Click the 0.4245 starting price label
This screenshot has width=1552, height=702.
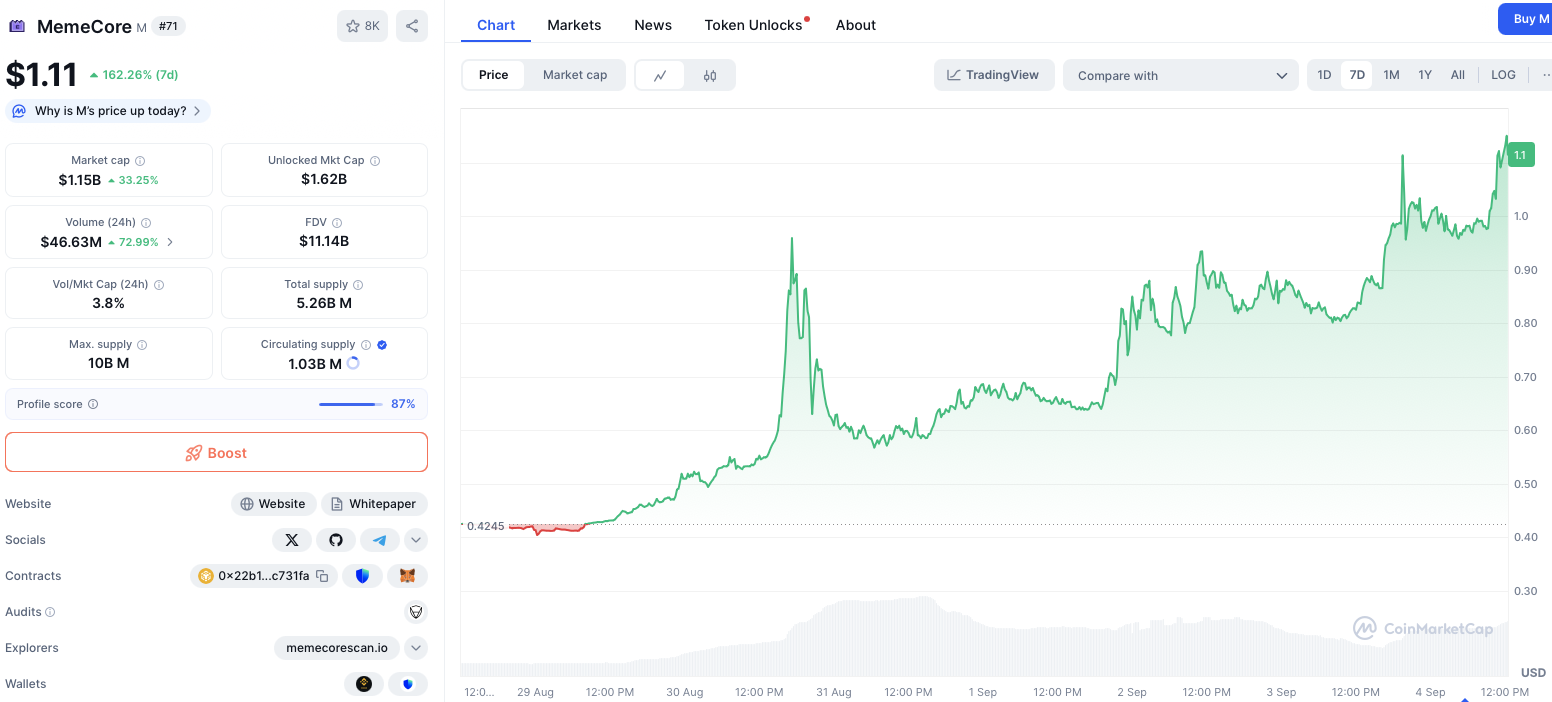click(x=485, y=525)
